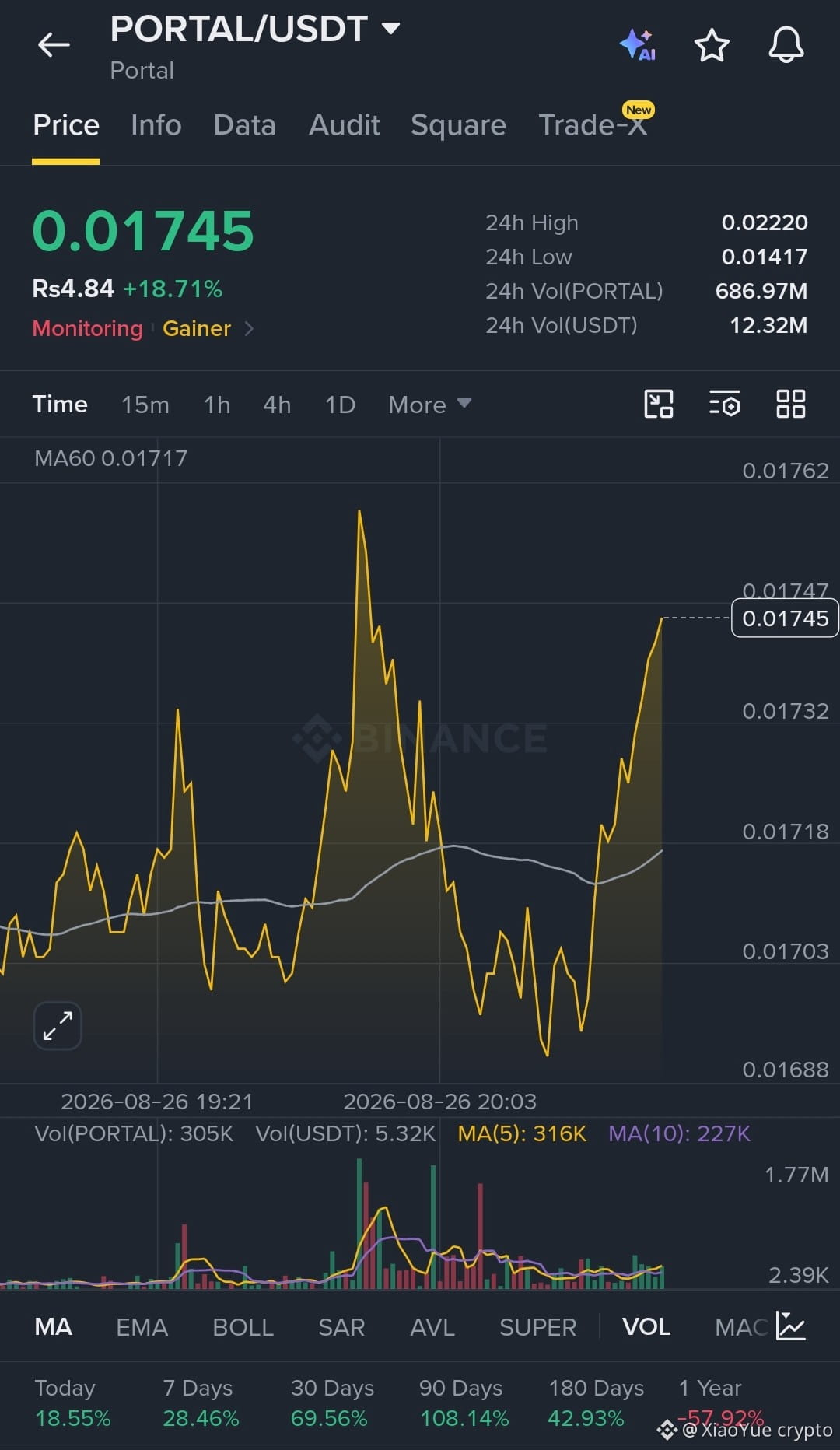Open the Audit tab

point(345,125)
